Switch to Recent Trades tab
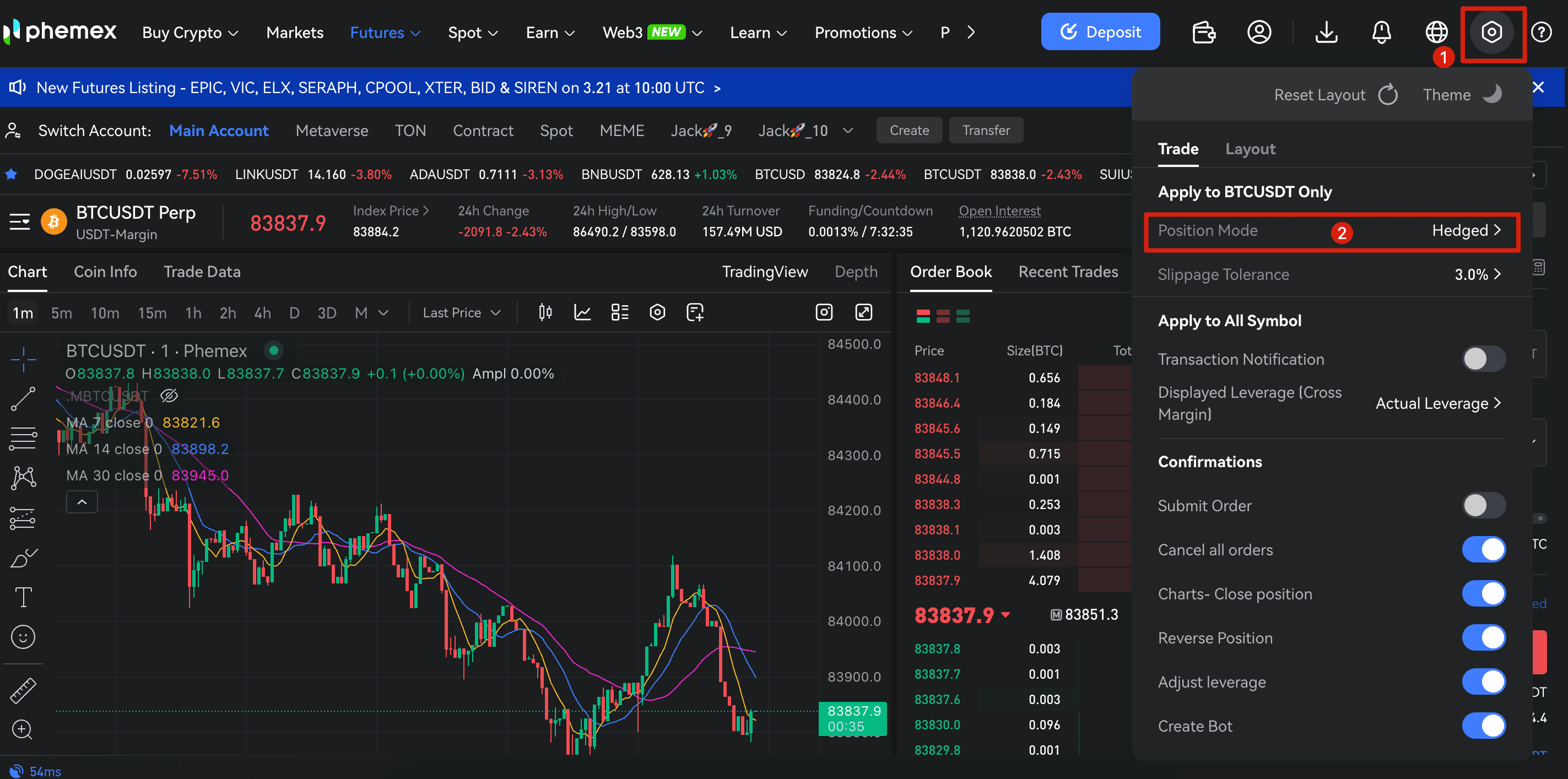Viewport: 1568px width, 779px height. [x=1068, y=272]
